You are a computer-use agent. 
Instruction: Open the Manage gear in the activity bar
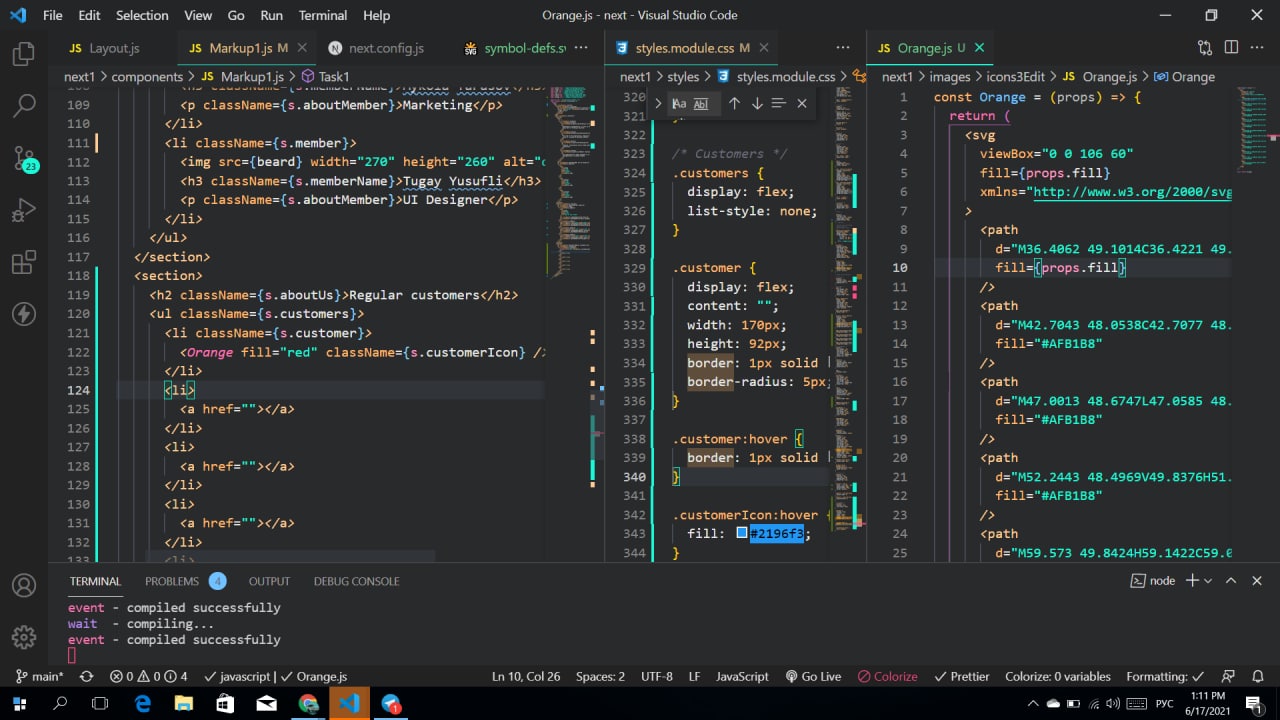(24, 637)
